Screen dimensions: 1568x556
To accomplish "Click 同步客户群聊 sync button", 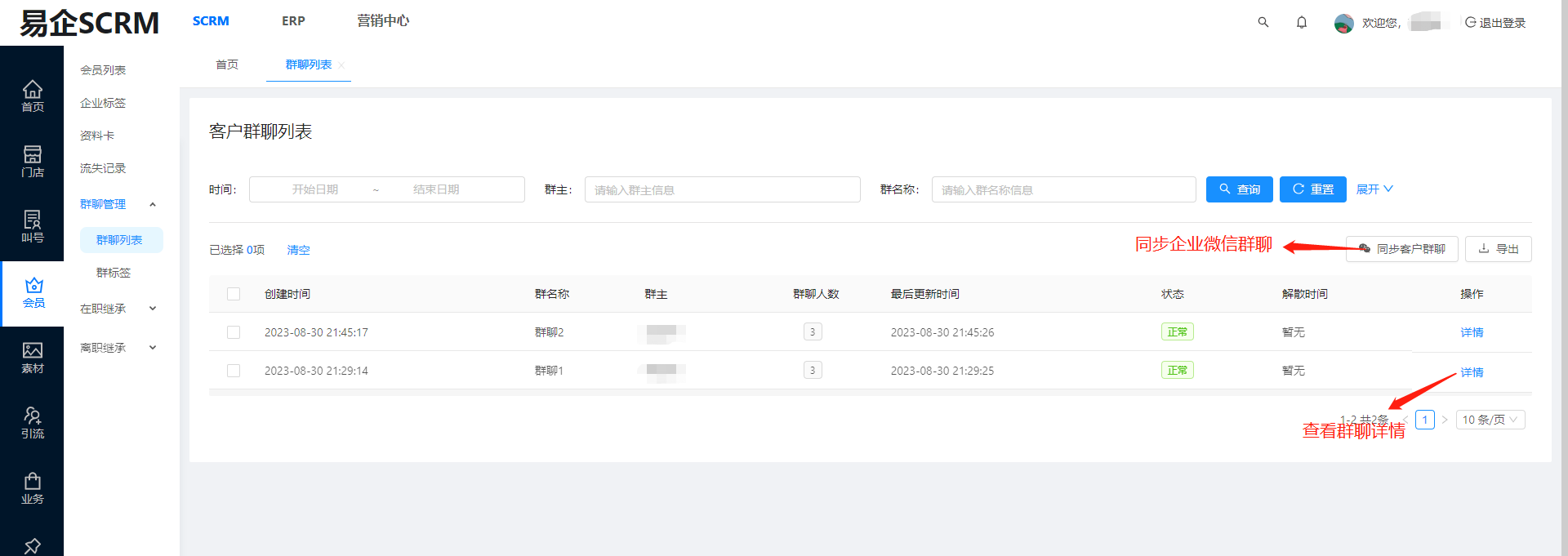I will tap(1402, 249).
